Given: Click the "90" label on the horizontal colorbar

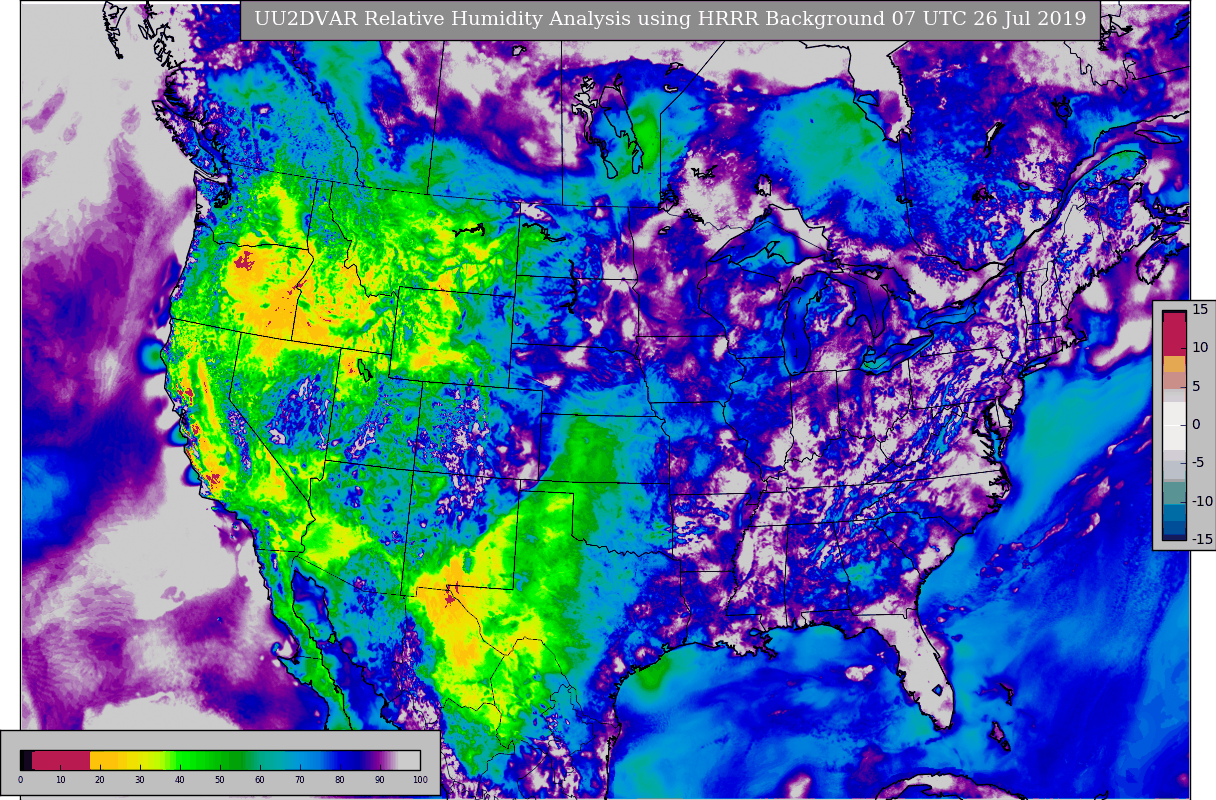Looking at the screenshot, I should pos(379,780).
